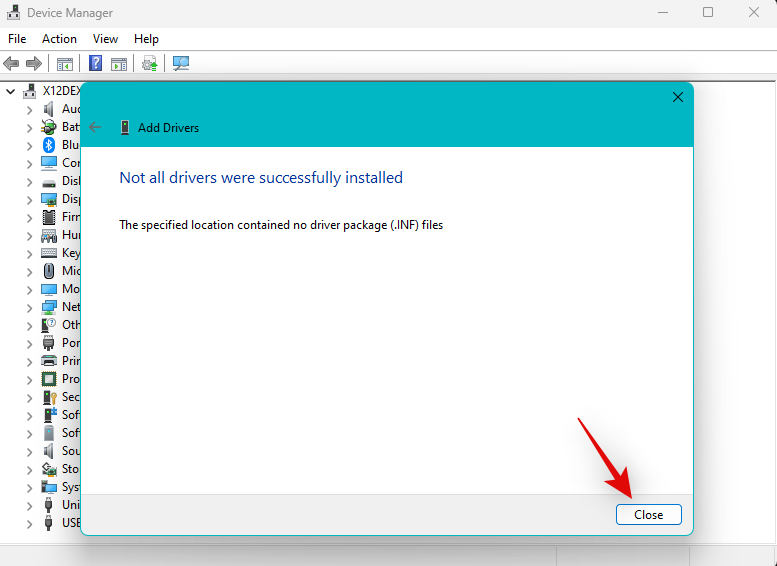Viewport: 777px width, 566px height.
Task: Expand the Key category chevron
Action: click(x=29, y=253)
